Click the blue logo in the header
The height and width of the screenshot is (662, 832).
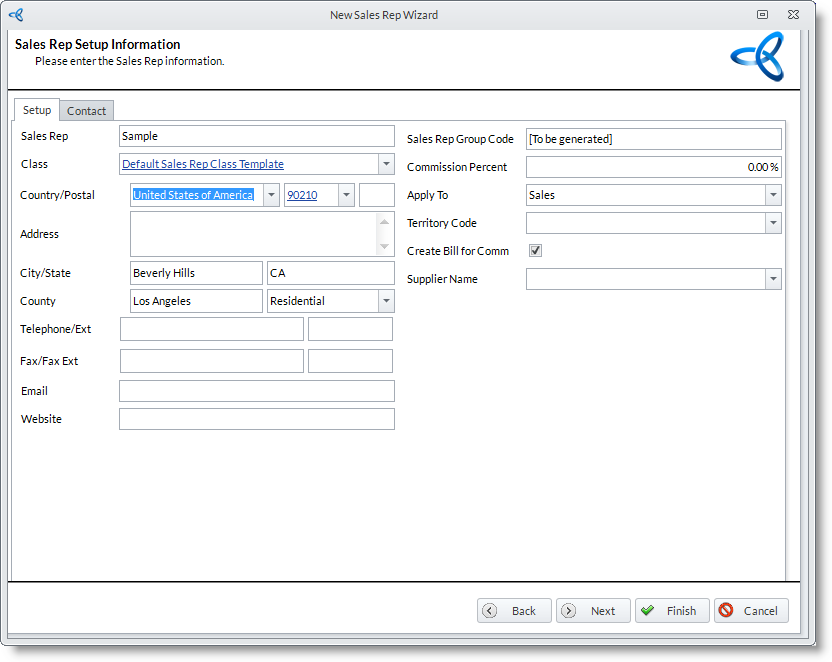(x=757, y=57)
